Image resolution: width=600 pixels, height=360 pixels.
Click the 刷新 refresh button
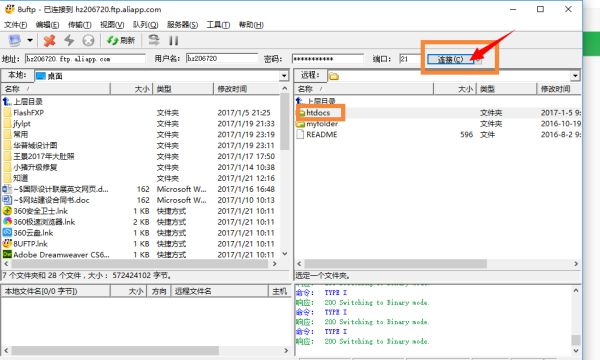pos(121,40)
